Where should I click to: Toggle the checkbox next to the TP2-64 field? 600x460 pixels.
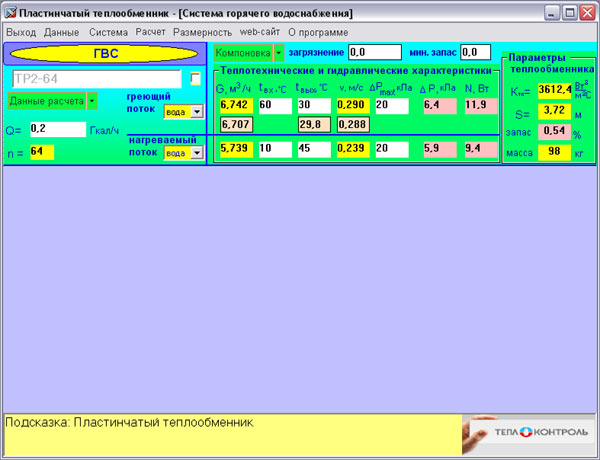click(x=196, y=78)
